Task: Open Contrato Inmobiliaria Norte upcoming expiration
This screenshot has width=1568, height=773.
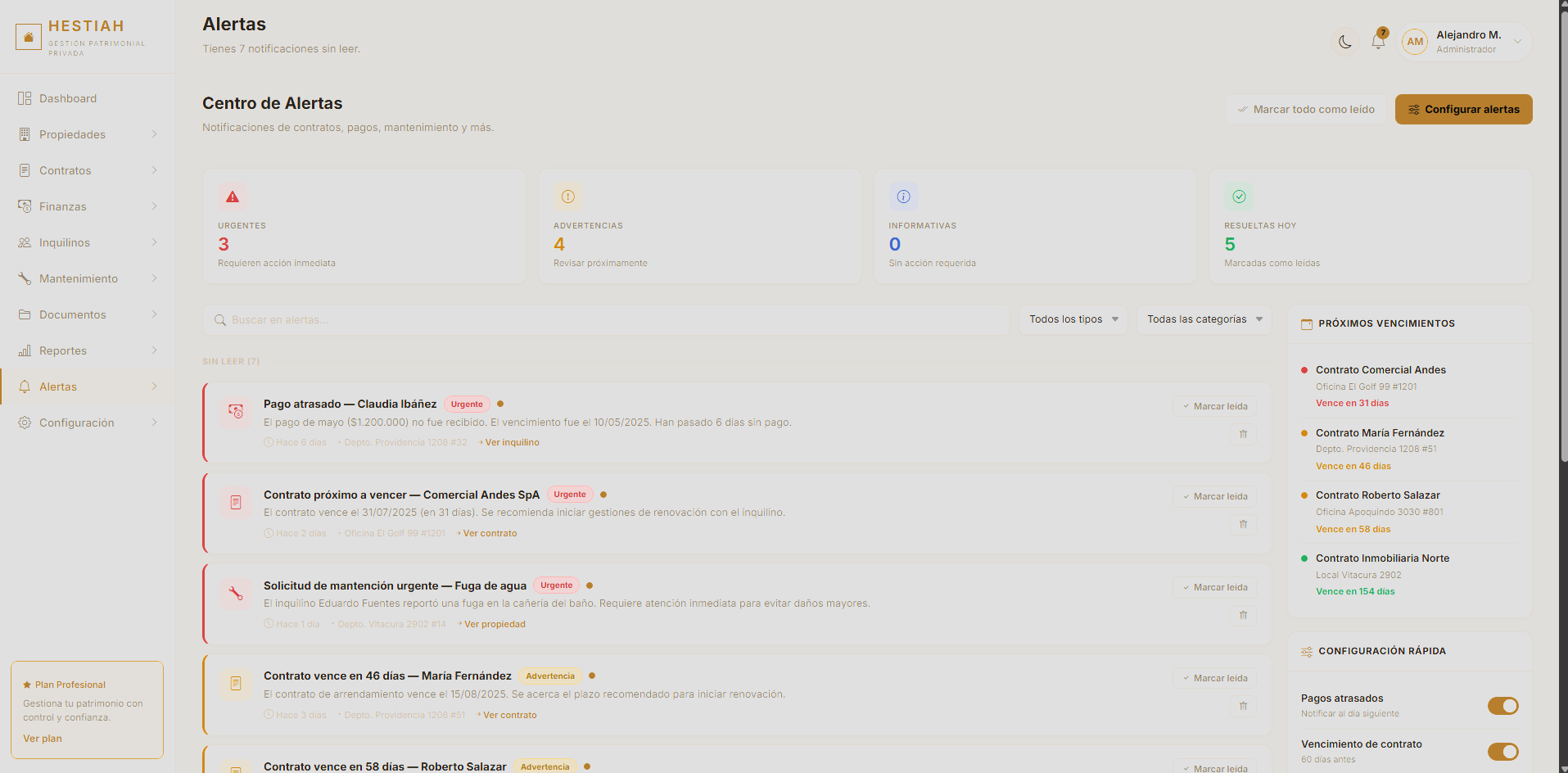Action: click(1409, 575)
